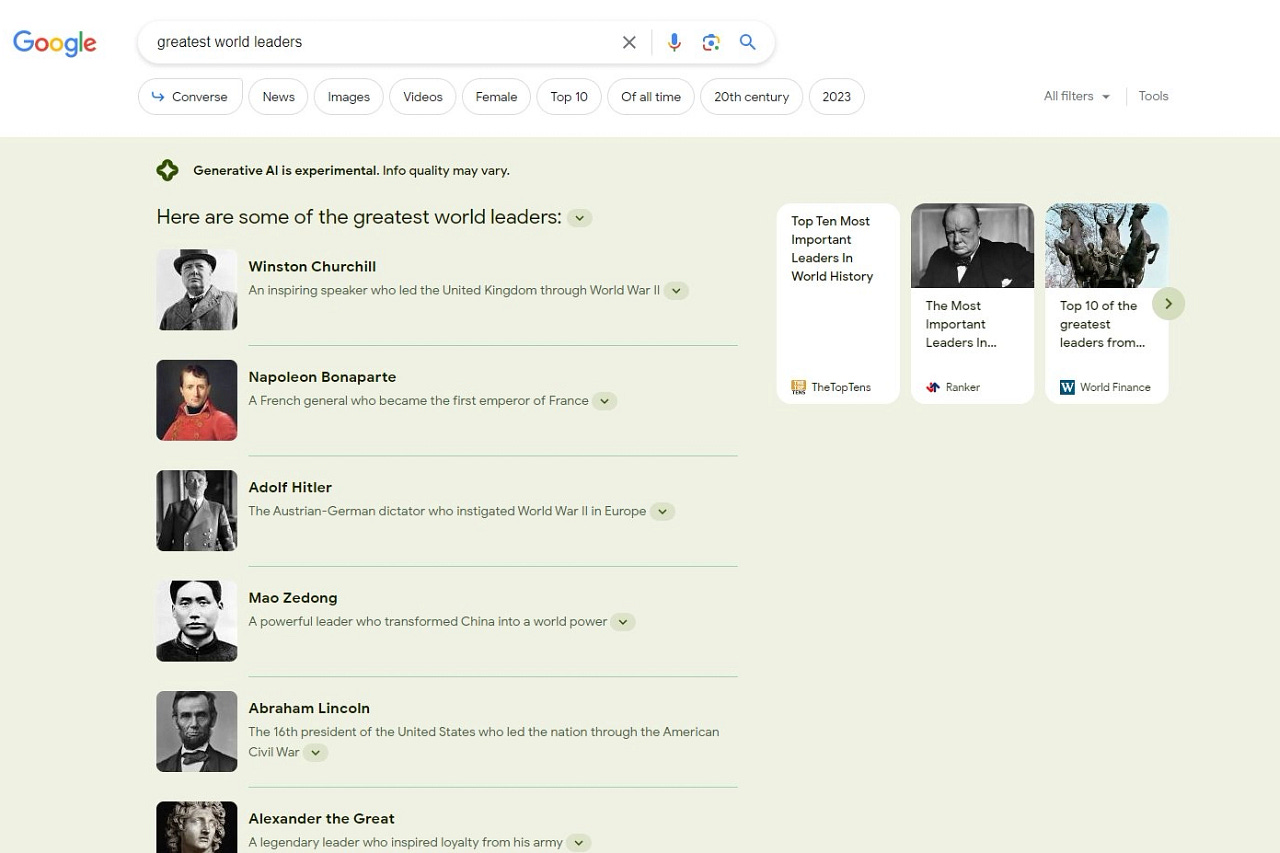Viewport: 1280px width, 853px height.
Task: Open Top Ten Most Important Leaders card
Action: click(x=838, y=304)
